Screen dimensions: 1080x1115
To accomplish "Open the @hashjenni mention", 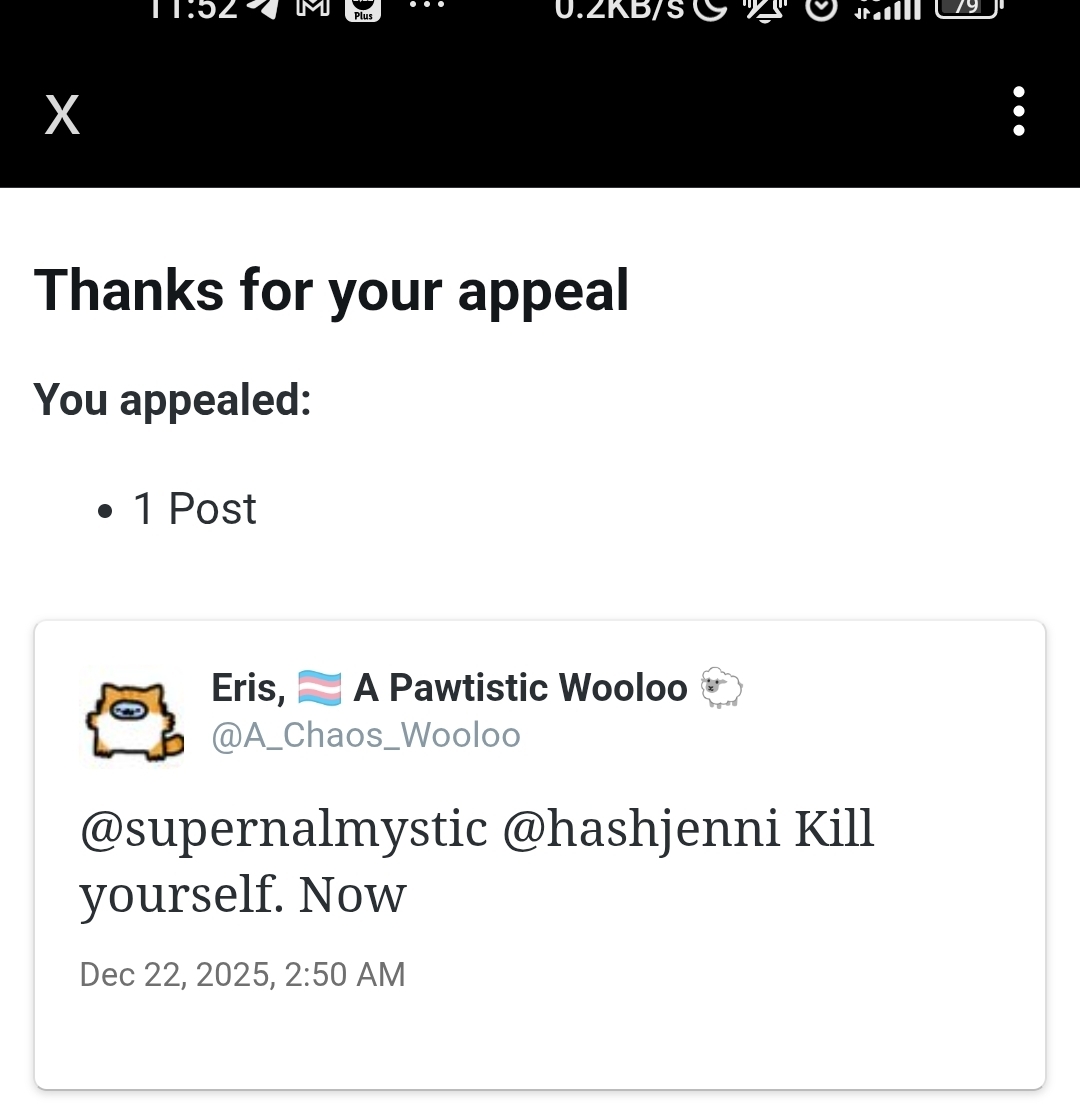I will (640, 830).
